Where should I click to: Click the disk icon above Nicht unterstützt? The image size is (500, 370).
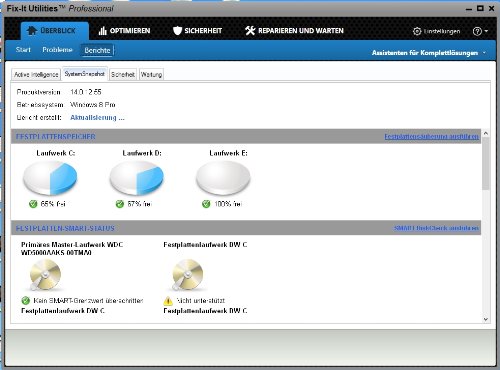(x=187, y=275)
